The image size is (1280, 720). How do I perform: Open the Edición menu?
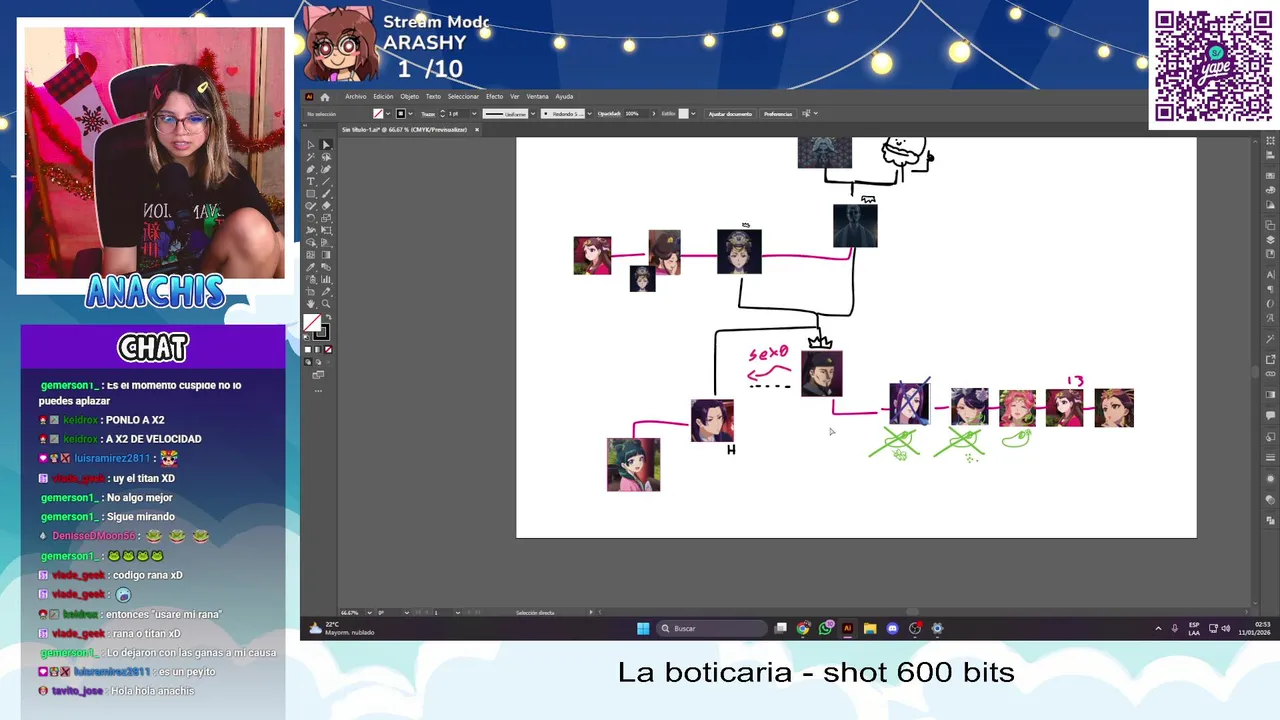[383, 97]
